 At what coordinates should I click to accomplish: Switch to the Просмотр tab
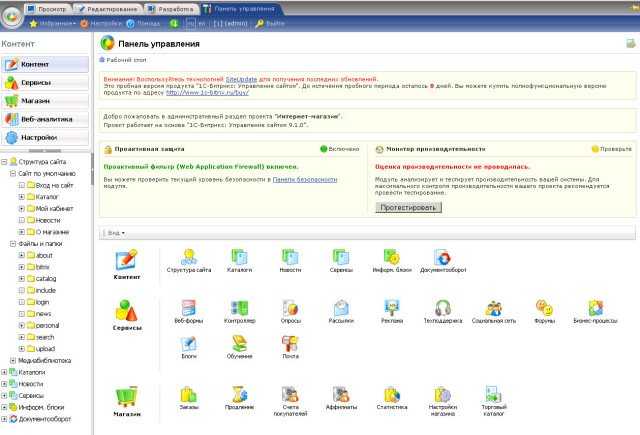click(x=47, y=9)
